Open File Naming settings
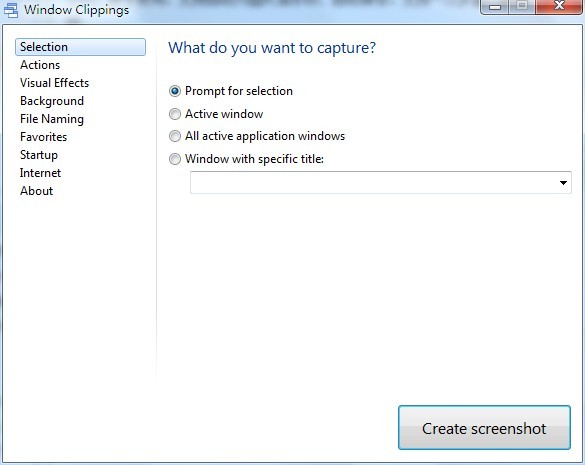Image resolution: width=585 pixels, height=465 pixels. point(52,119)
